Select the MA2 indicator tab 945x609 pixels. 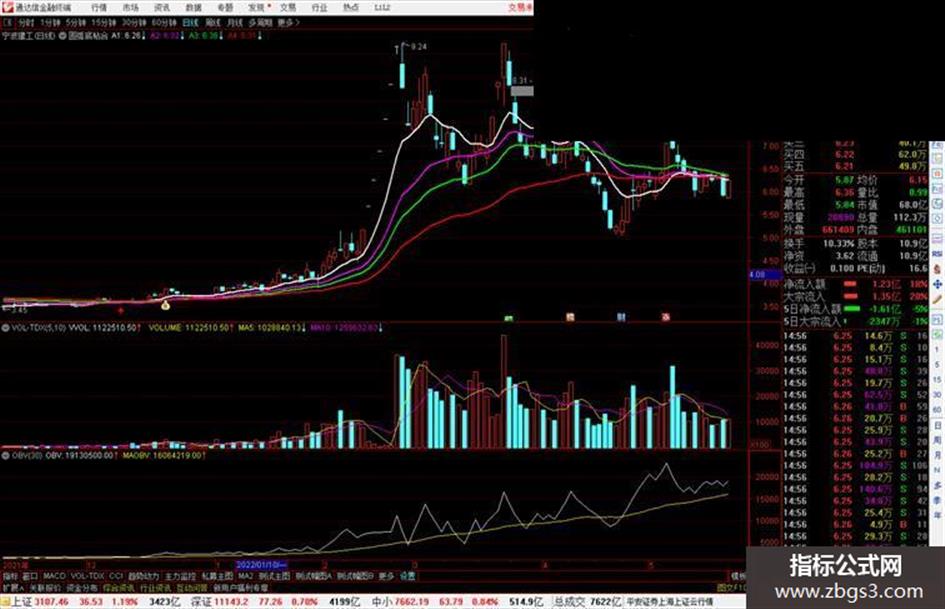coord(245,576)
